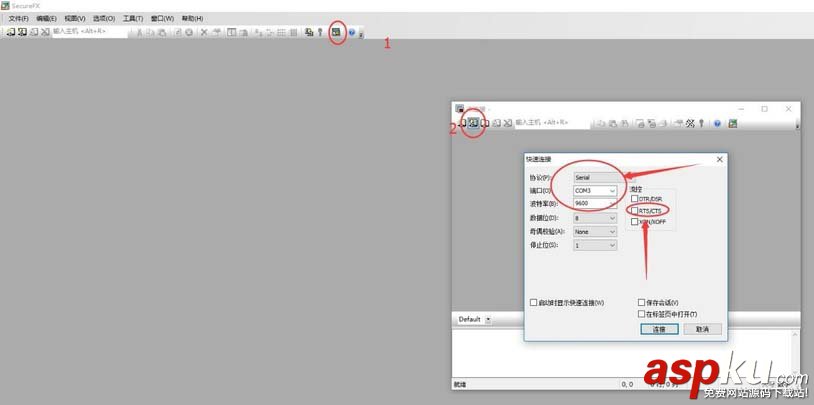Expand the stop bits dropdown showing 1
The width and height of the screenshot is (814, 405).
612,245
